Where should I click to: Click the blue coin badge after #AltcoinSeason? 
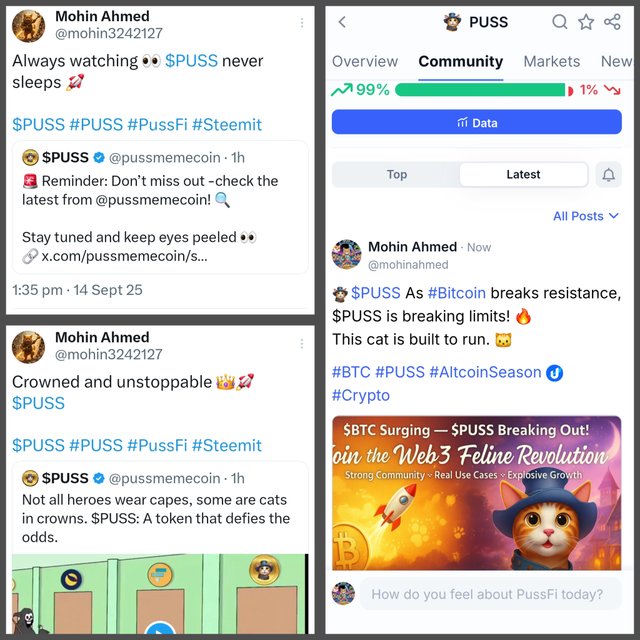(x=554, y=373)
